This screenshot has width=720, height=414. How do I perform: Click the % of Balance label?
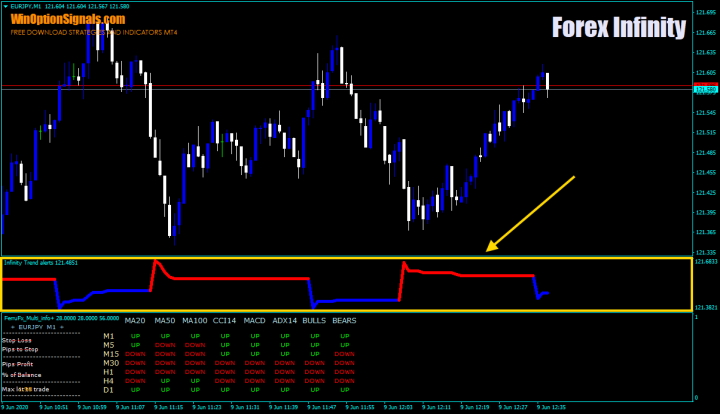[22, 375]
